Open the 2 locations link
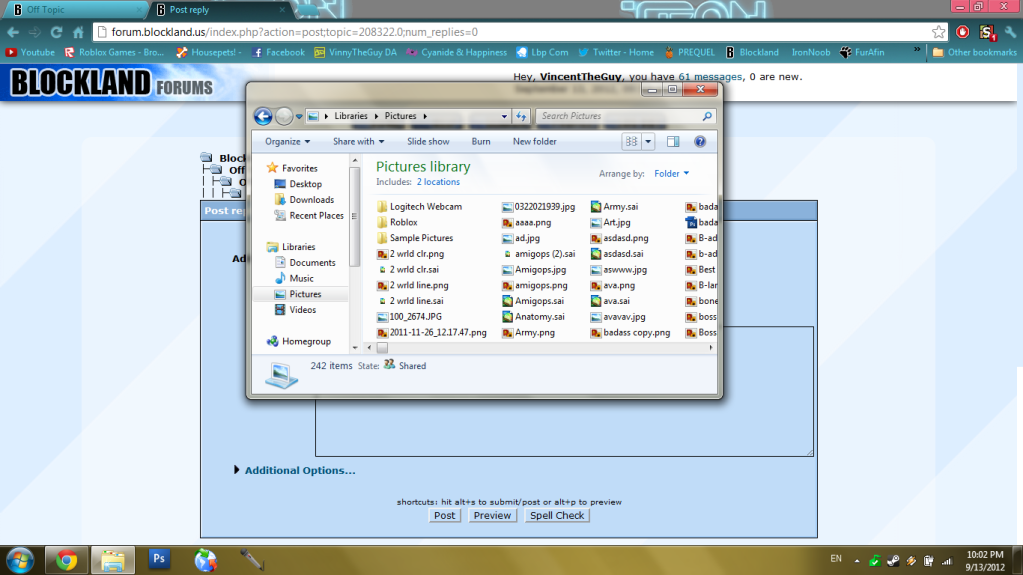 pyautogui.click(x=438, y=182)
